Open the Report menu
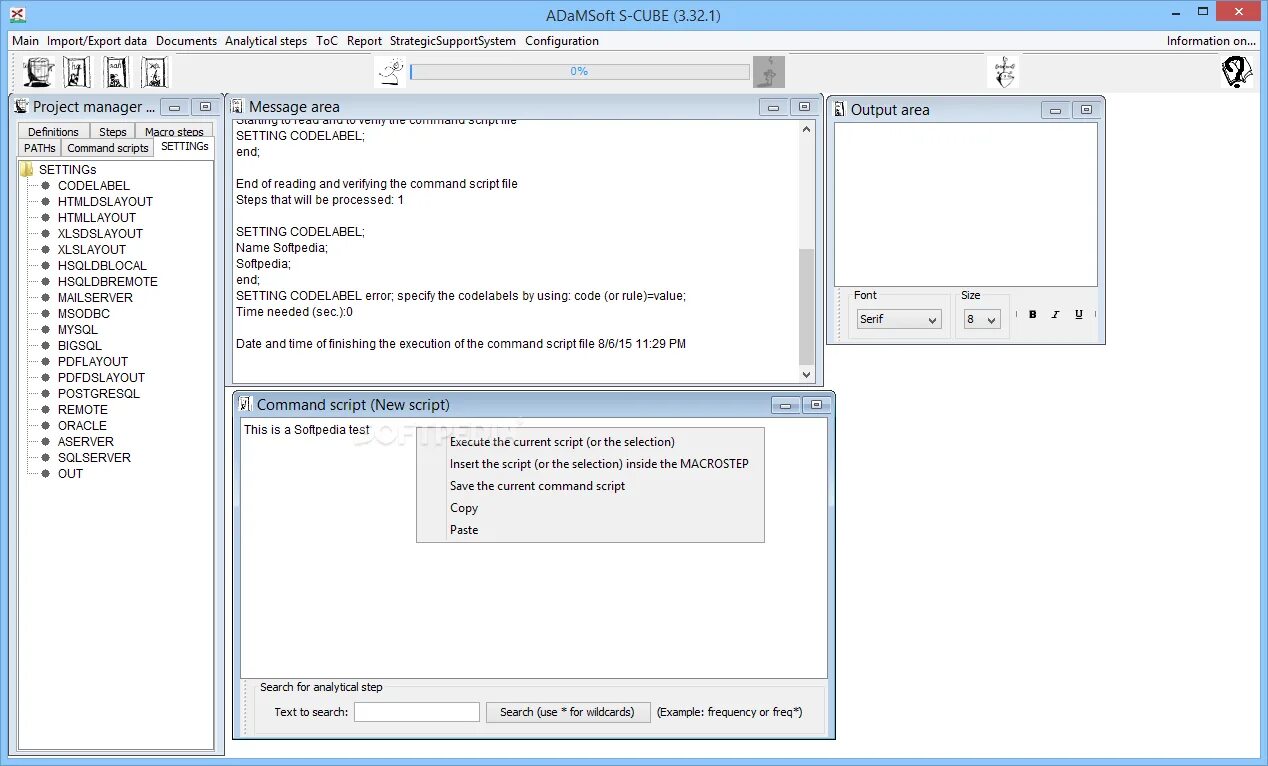This screenshot has width=1268, height=766. point(365,41)
